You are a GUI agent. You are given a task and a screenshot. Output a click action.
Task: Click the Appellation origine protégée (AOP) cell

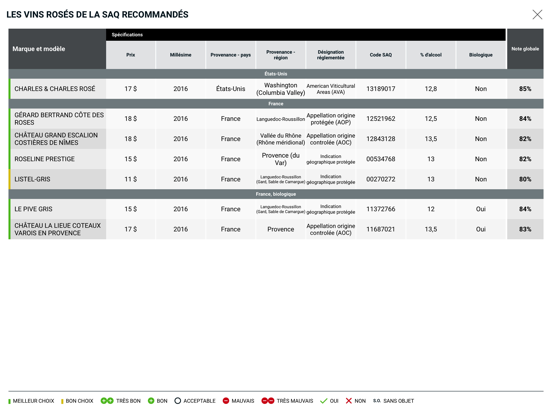click(331, 119)
